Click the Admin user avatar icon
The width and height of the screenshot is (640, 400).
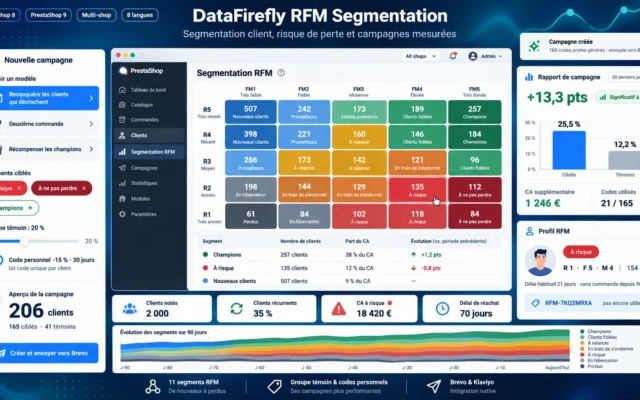coord(473,56)
